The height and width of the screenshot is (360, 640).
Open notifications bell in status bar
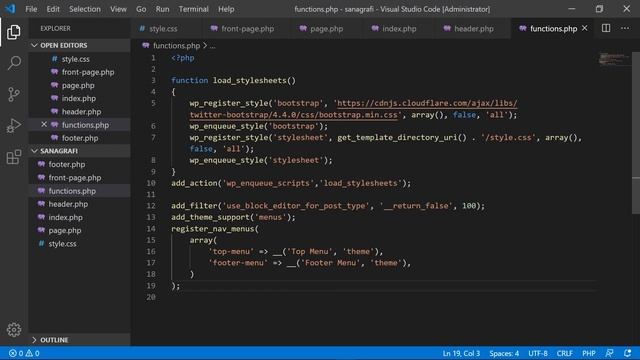pyautogui.click(x=628, y=353)
